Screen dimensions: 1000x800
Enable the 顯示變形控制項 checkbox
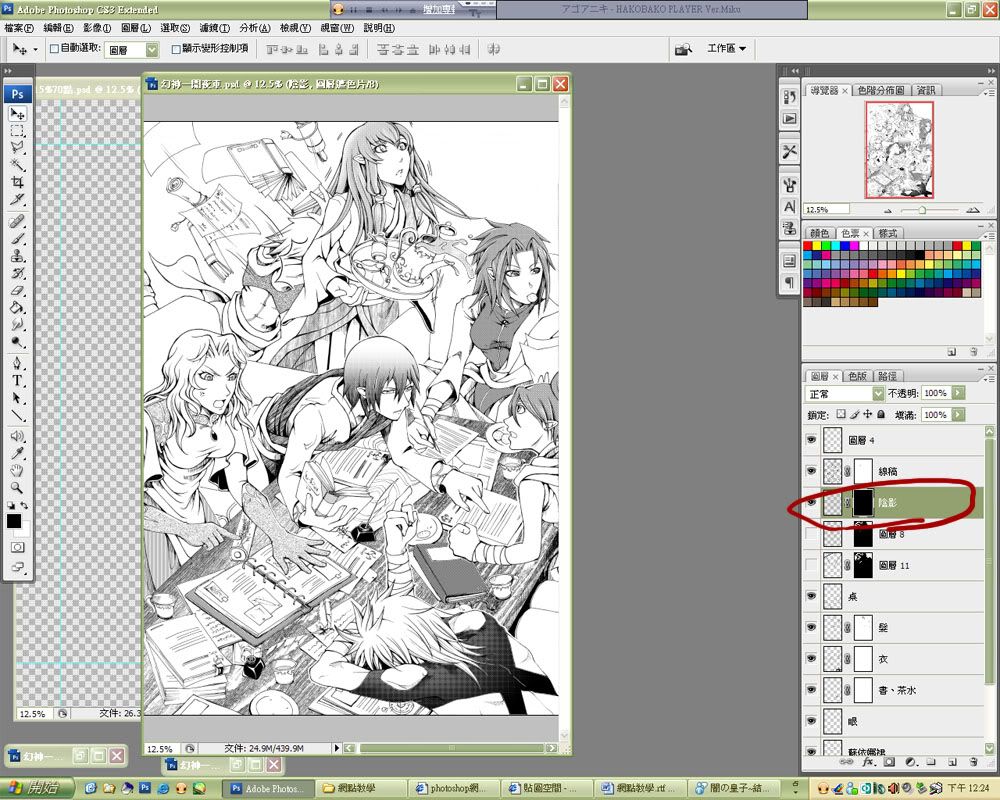point(176,48)
